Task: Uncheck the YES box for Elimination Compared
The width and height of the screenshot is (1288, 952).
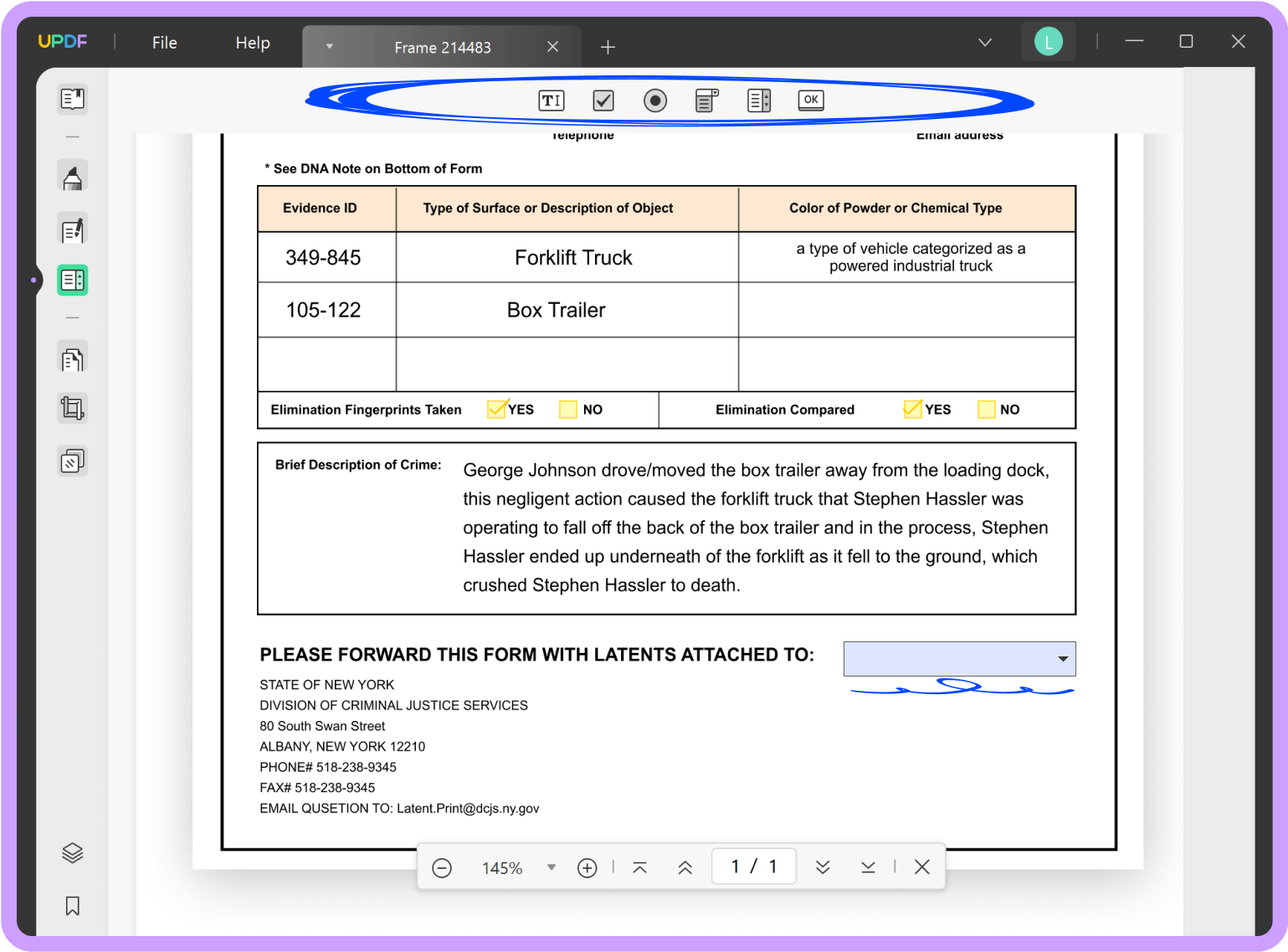Action: [x=911, y=409]
